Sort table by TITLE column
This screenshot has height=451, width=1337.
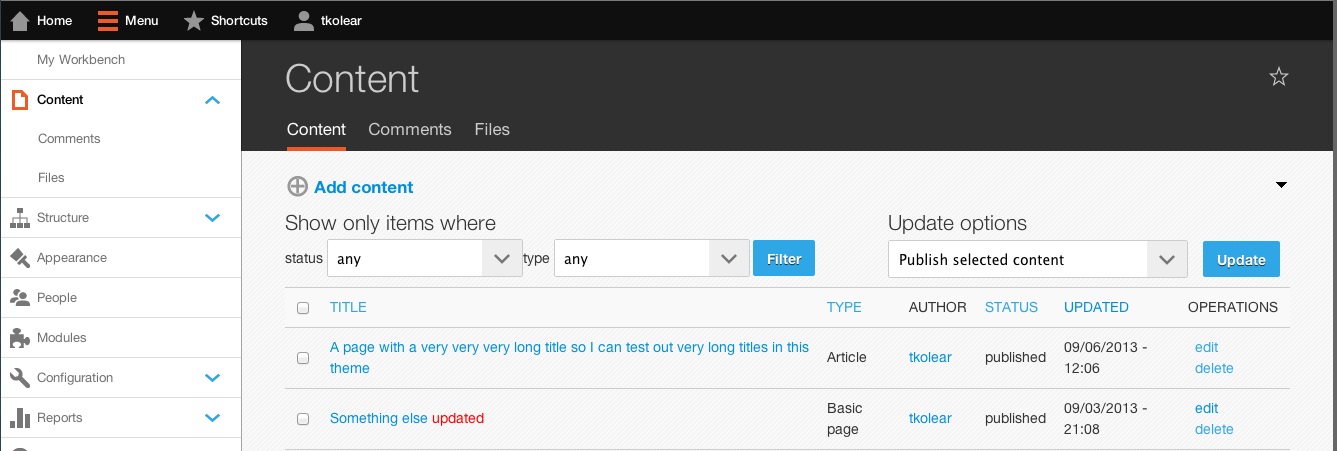[348, 308]
